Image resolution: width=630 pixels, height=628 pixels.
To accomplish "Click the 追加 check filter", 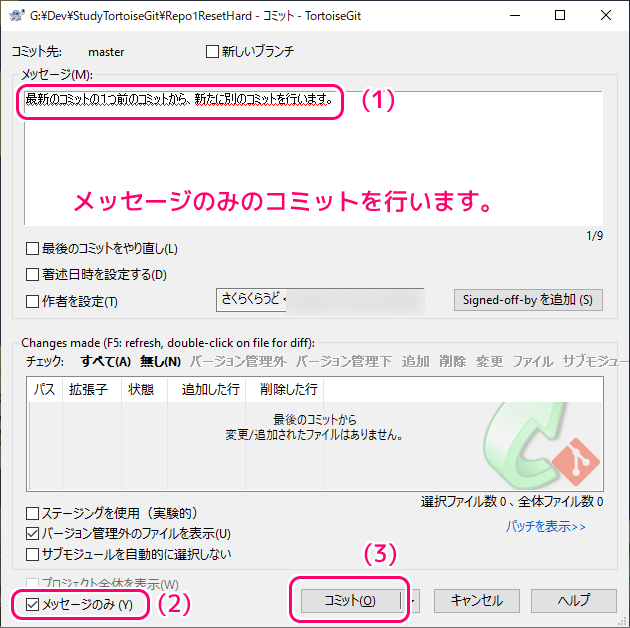I will pyautogui.click(x=415, y=361).
